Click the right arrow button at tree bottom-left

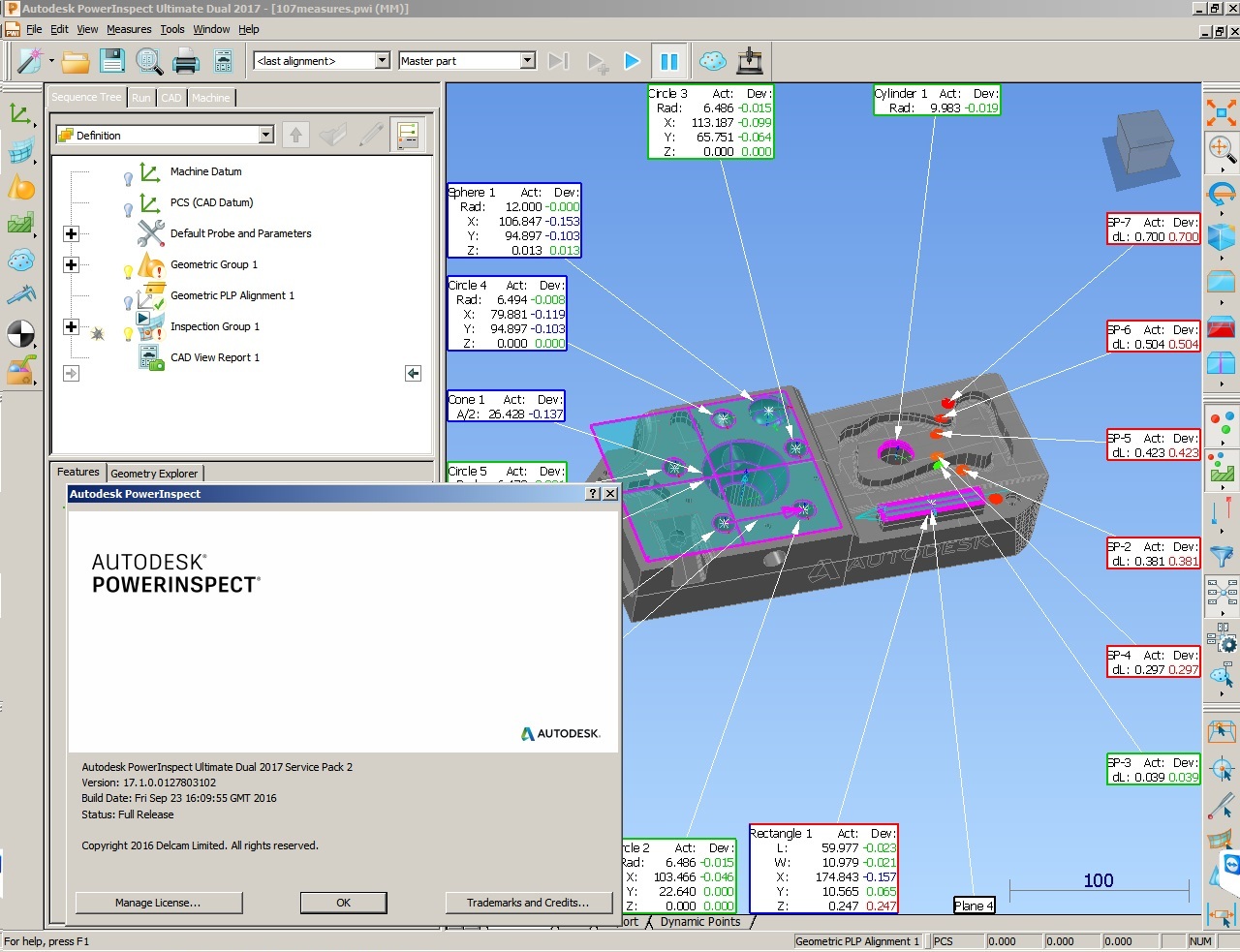pyautogui.click(x=71, y=373)
